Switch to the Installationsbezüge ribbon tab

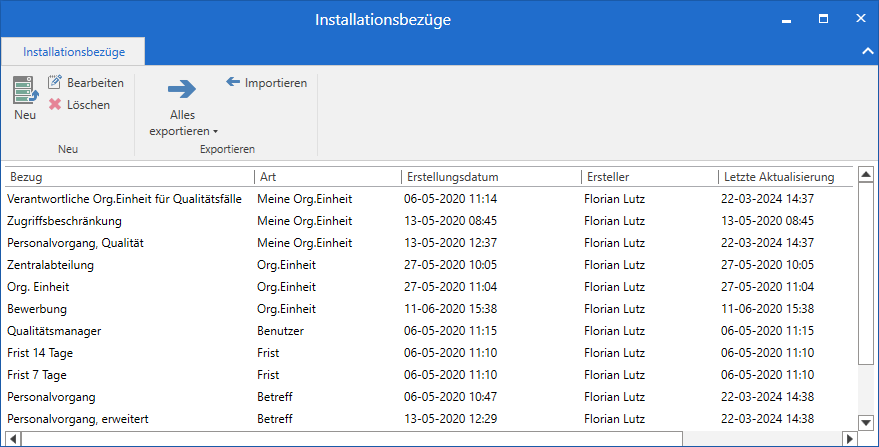click(73, 50)
